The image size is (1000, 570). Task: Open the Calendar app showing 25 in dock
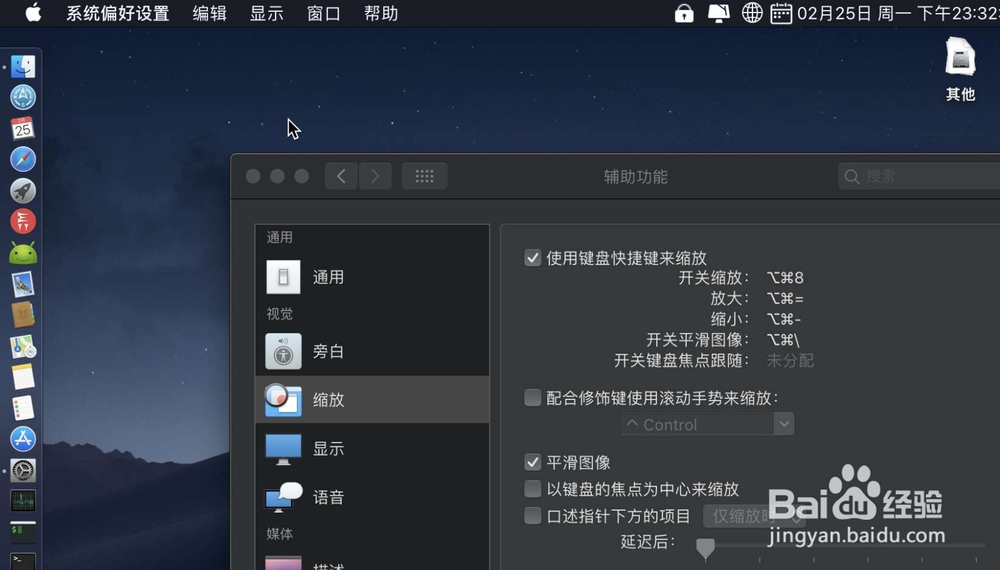point(23,128)
